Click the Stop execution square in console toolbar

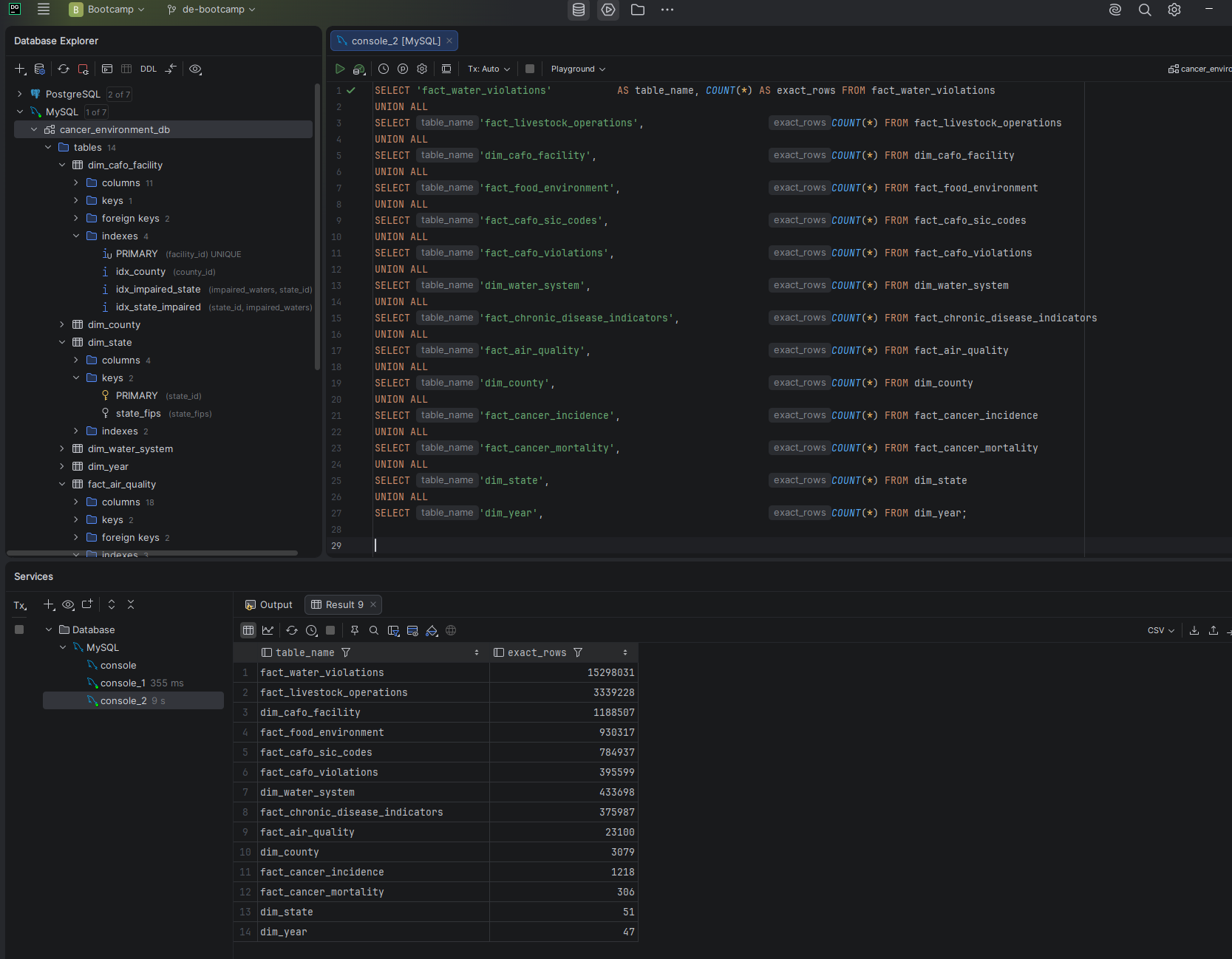530,69
